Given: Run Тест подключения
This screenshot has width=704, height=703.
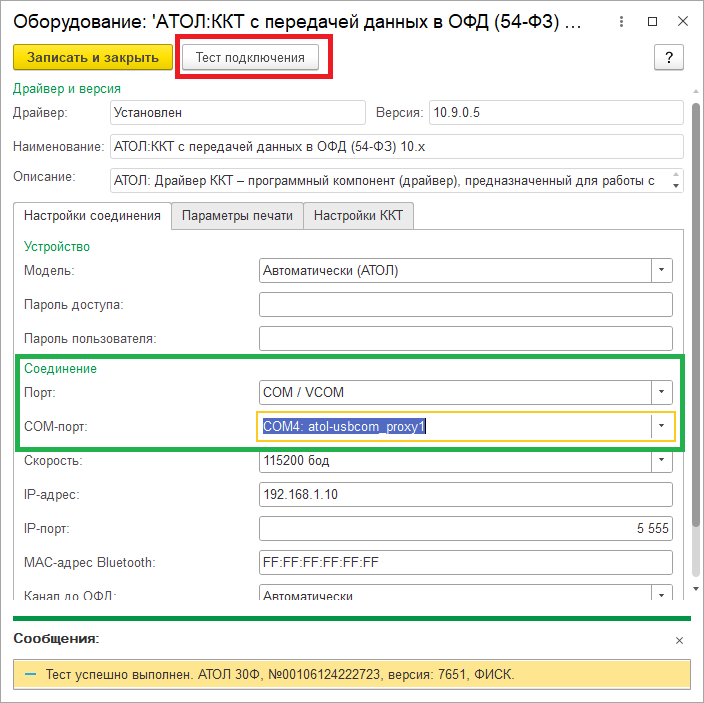Looking at the screenshot, I should (x=250, y=57).
